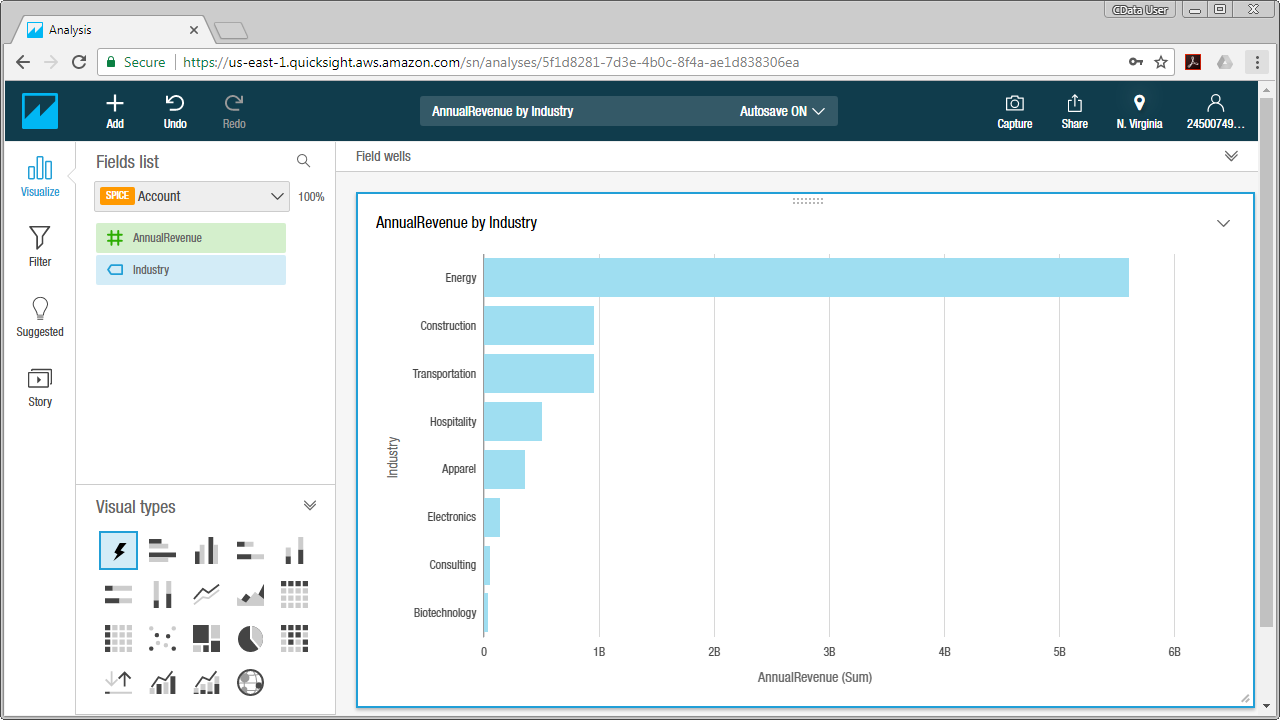Toggle the Autosave ON setting
Screen dimensions: 1280x720
point(782,111)
